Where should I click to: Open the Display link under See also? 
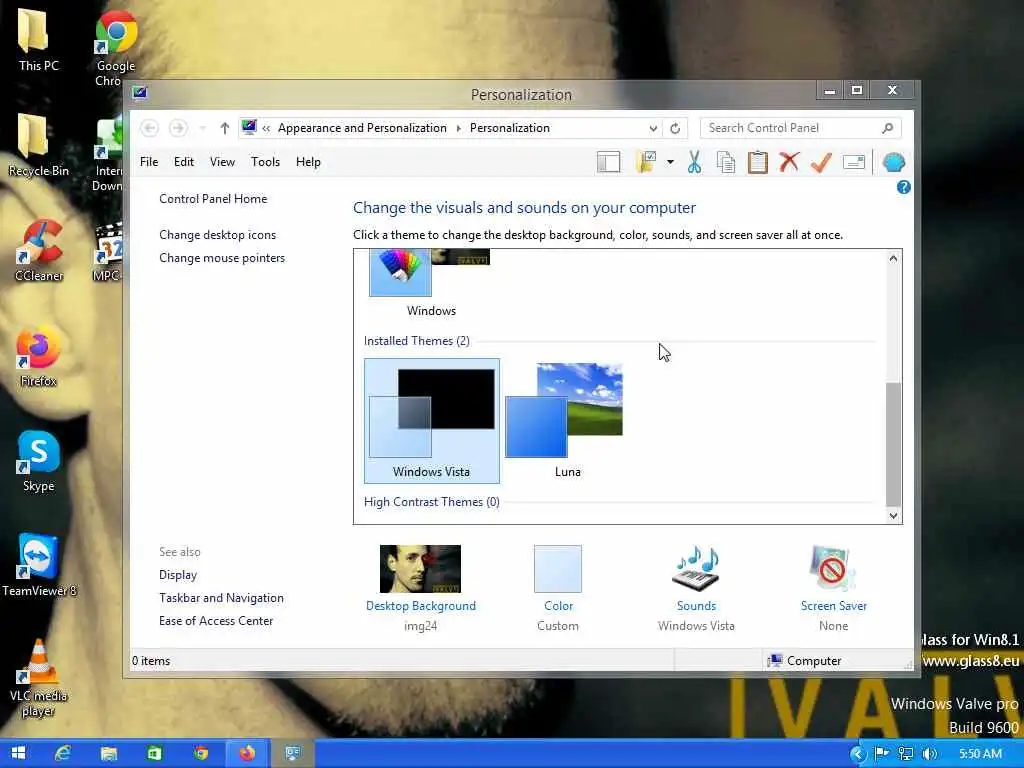coord(178,575)
